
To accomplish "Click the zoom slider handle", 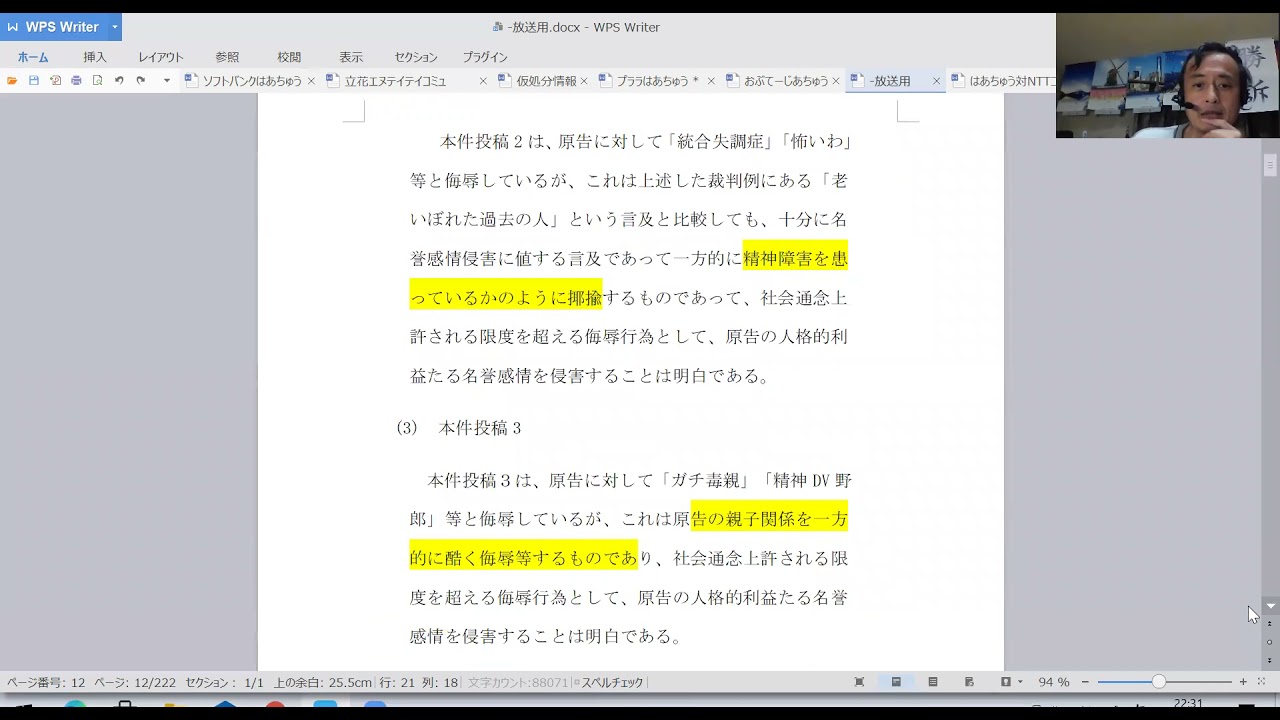I will (1158, 682).
